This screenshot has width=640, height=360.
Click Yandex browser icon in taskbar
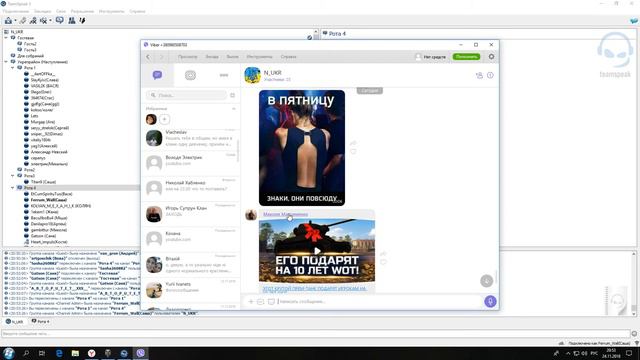click(x=91, y=353)
